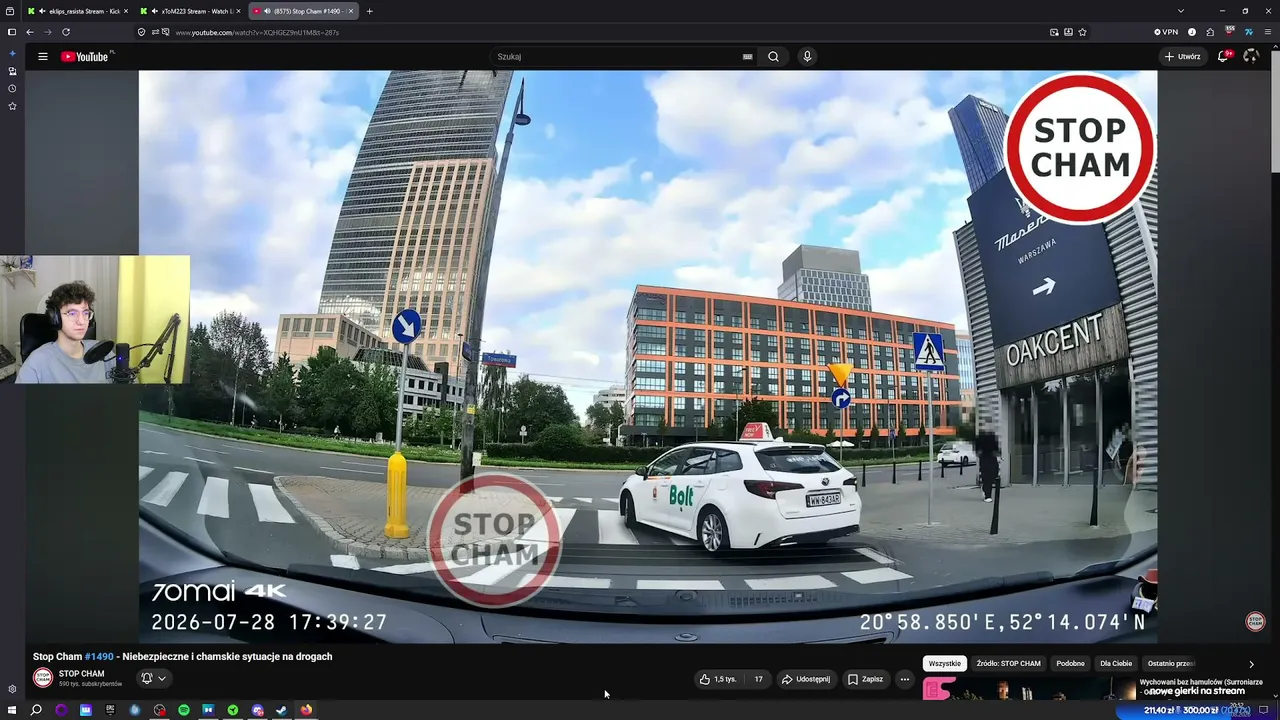Open Spotify from the taskbar
This screenshot has height=720, width=1280.
tap(184, 710)
